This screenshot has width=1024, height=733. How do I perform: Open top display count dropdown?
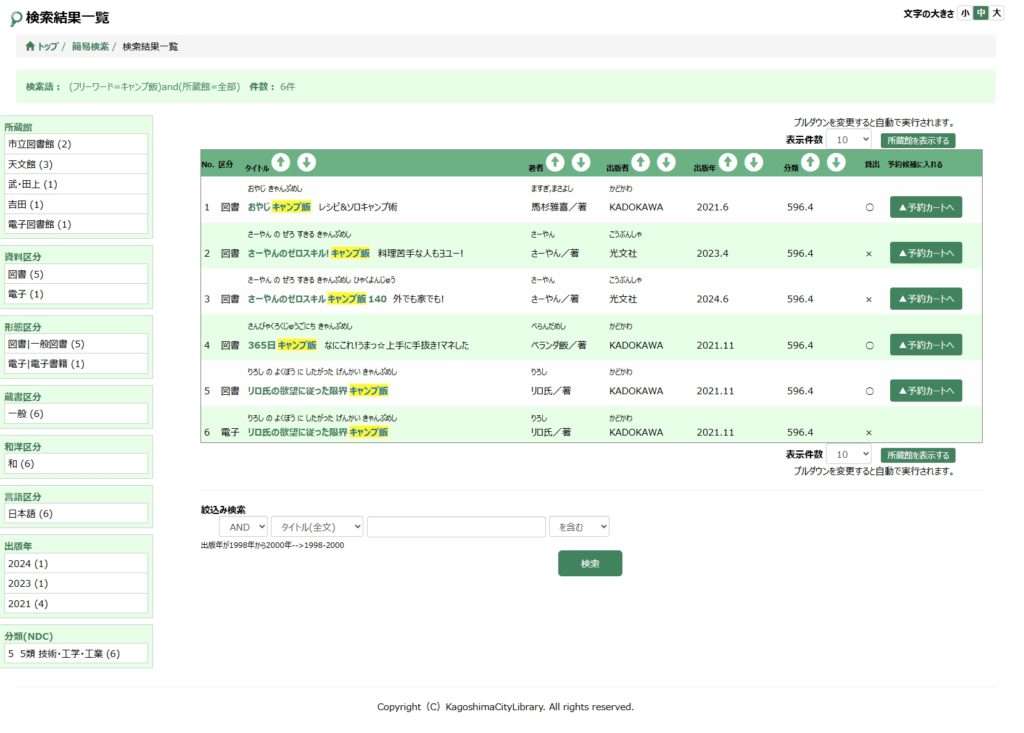pyautogui.click(x=849, y=140)
